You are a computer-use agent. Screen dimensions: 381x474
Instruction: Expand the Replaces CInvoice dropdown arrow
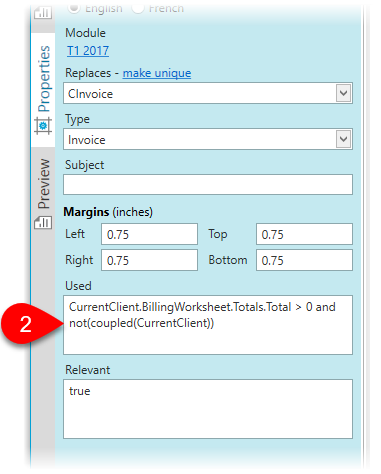pos(343,93)
